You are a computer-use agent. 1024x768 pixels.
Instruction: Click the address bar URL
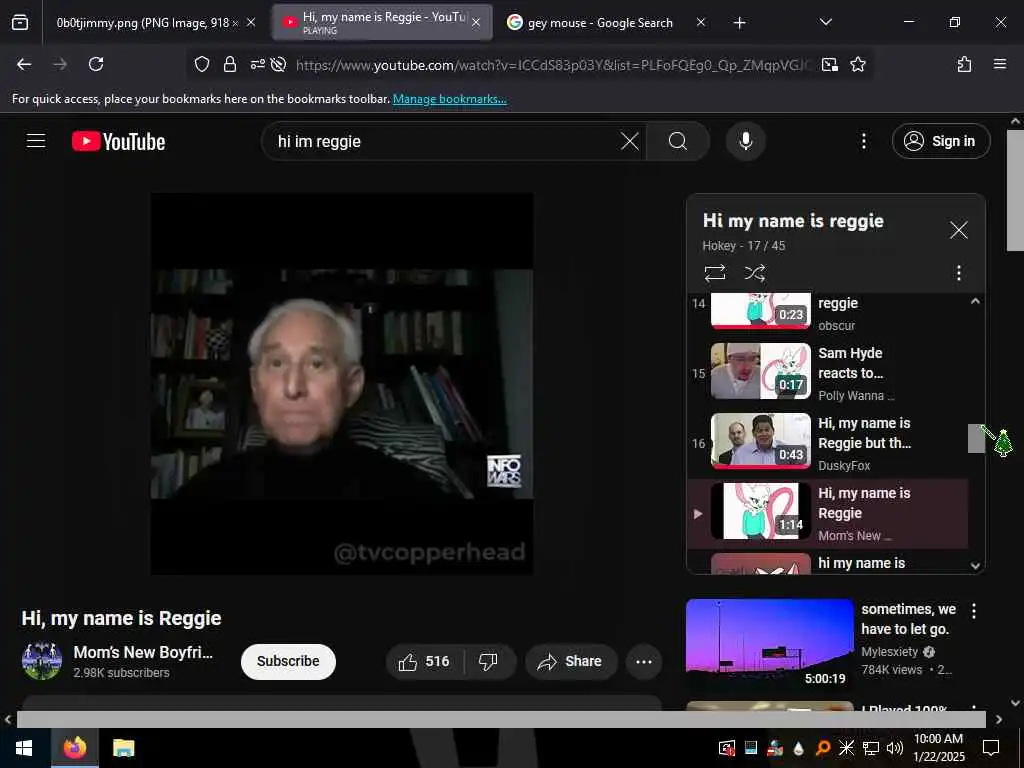point(554,65)
